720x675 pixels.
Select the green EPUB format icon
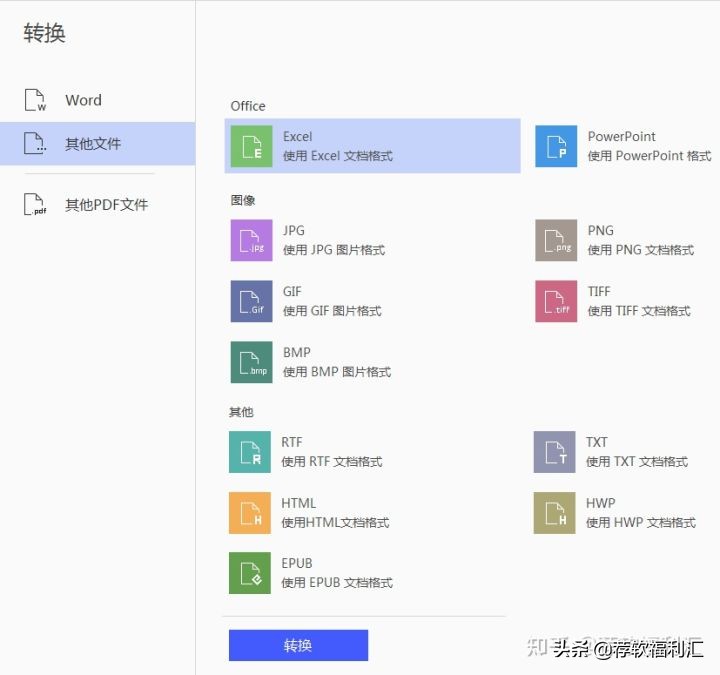[x=250, y=573]
